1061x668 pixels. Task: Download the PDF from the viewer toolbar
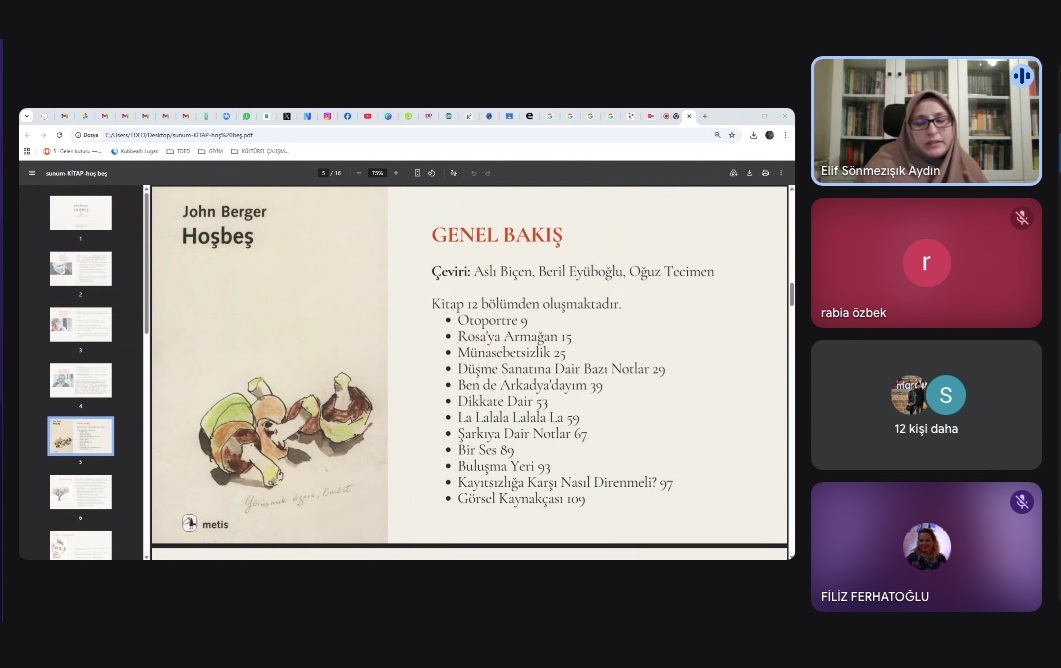[x=750, y=173]
